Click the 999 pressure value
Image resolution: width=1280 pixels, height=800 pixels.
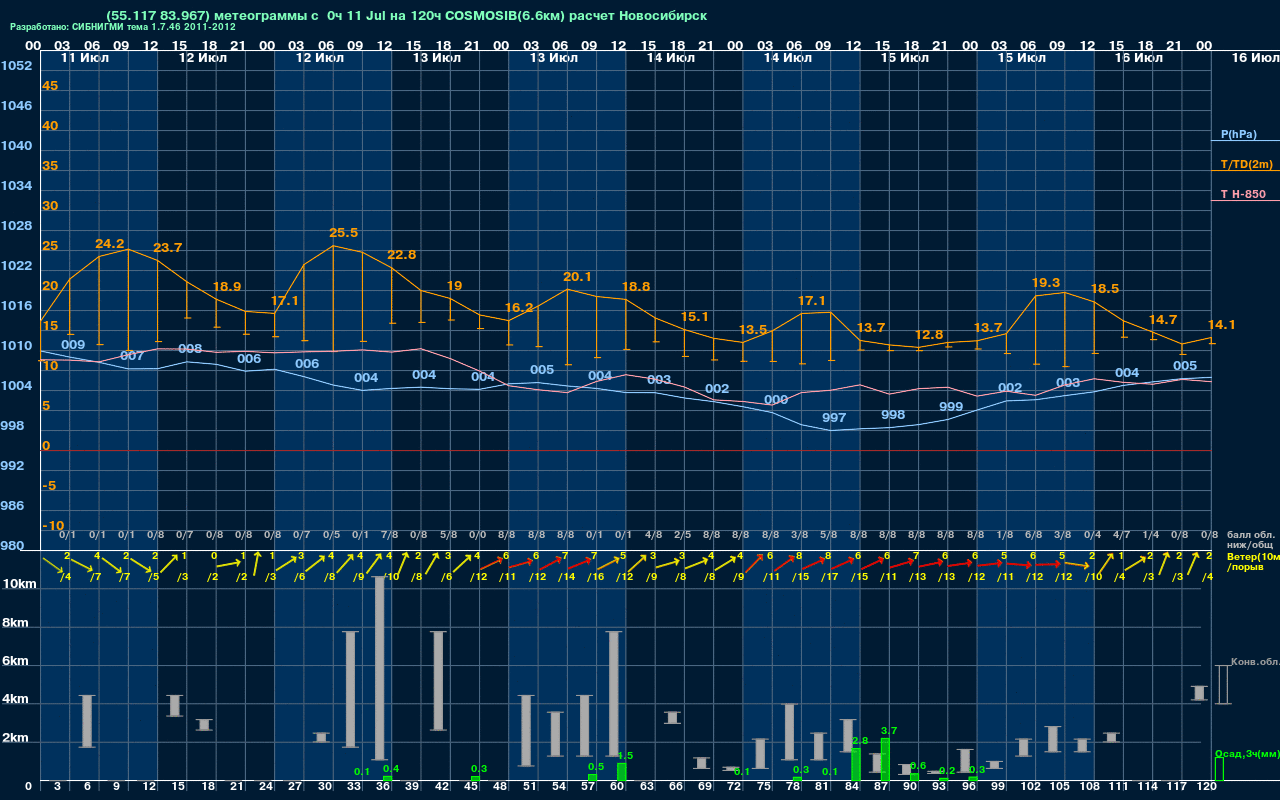point(951,407)
